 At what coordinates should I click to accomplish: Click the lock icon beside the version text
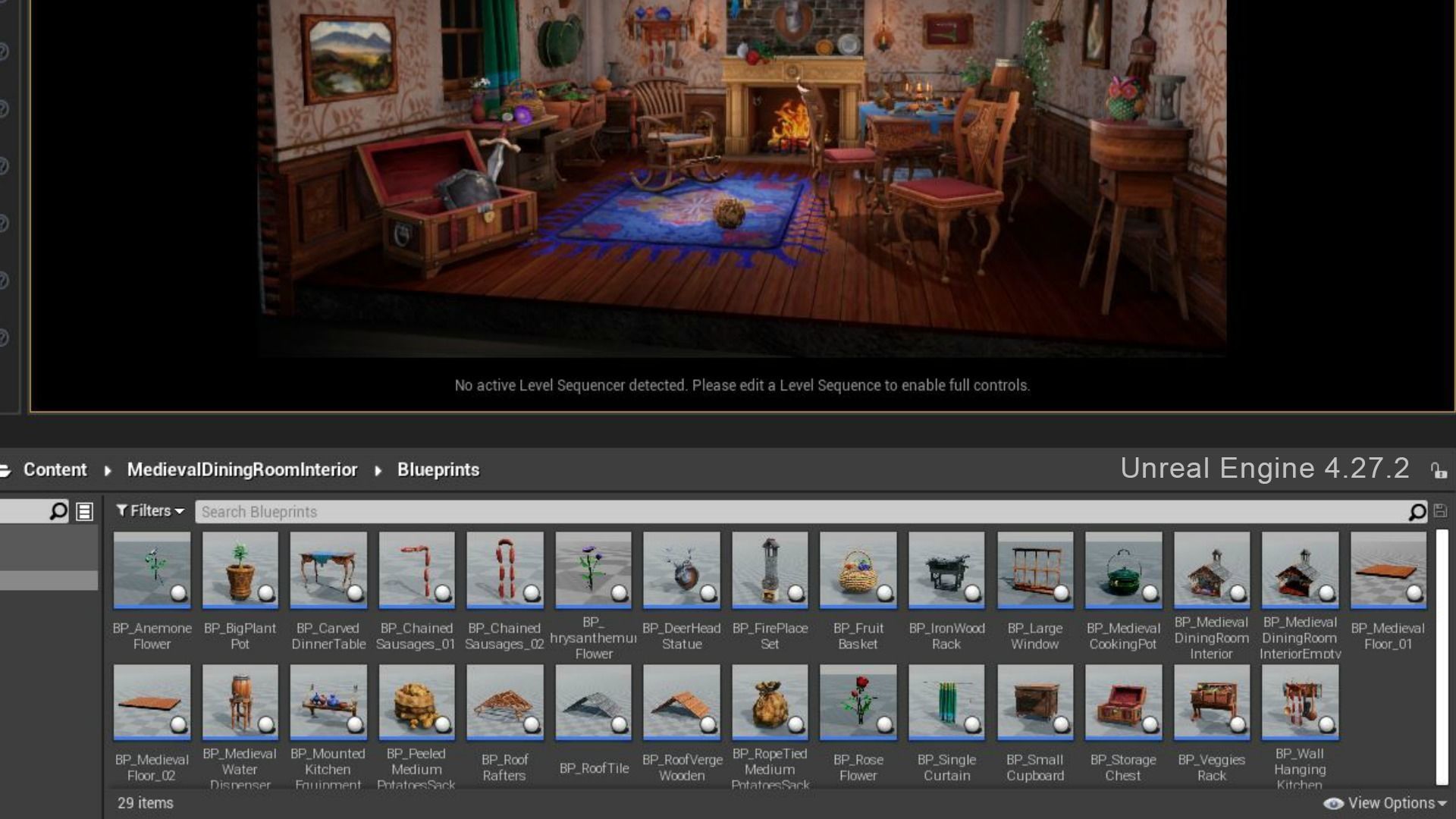(x=1439, y=470)
